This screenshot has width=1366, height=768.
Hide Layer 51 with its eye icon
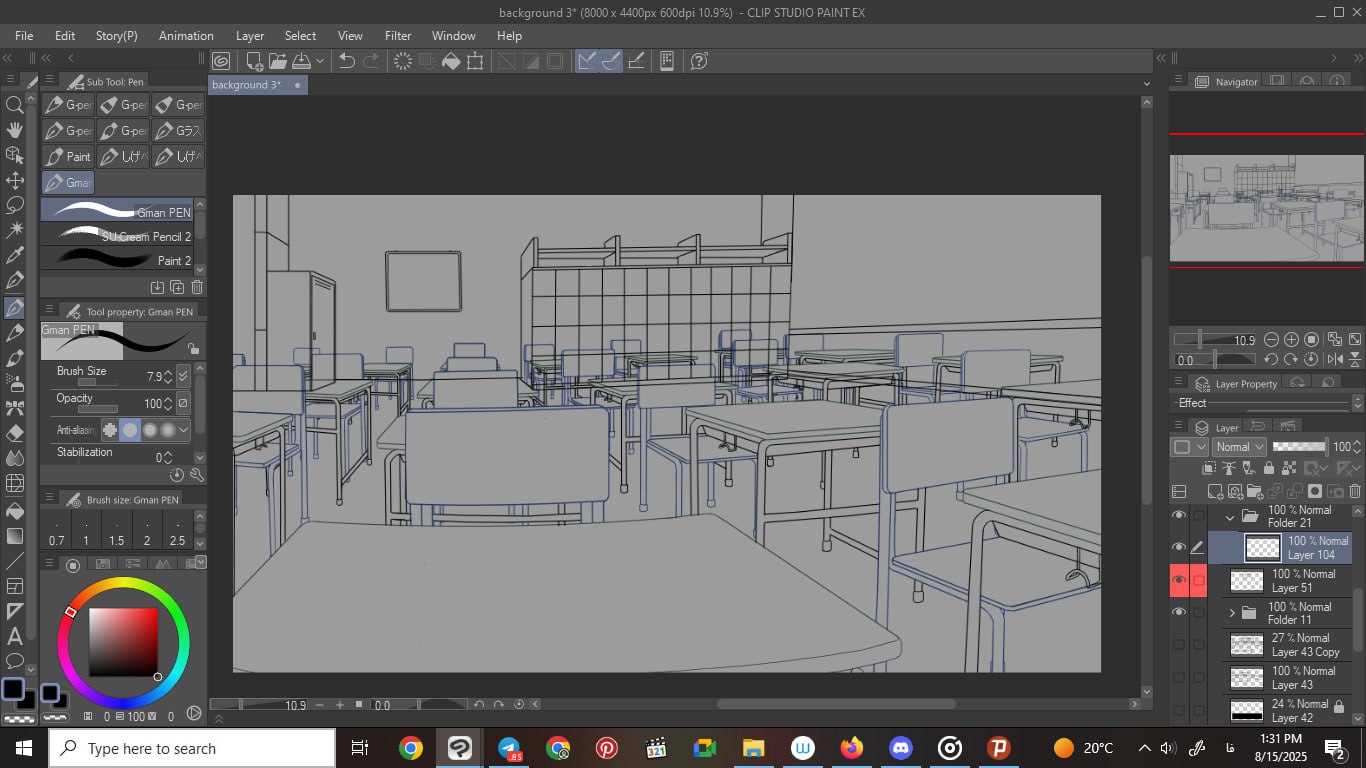1179,580
